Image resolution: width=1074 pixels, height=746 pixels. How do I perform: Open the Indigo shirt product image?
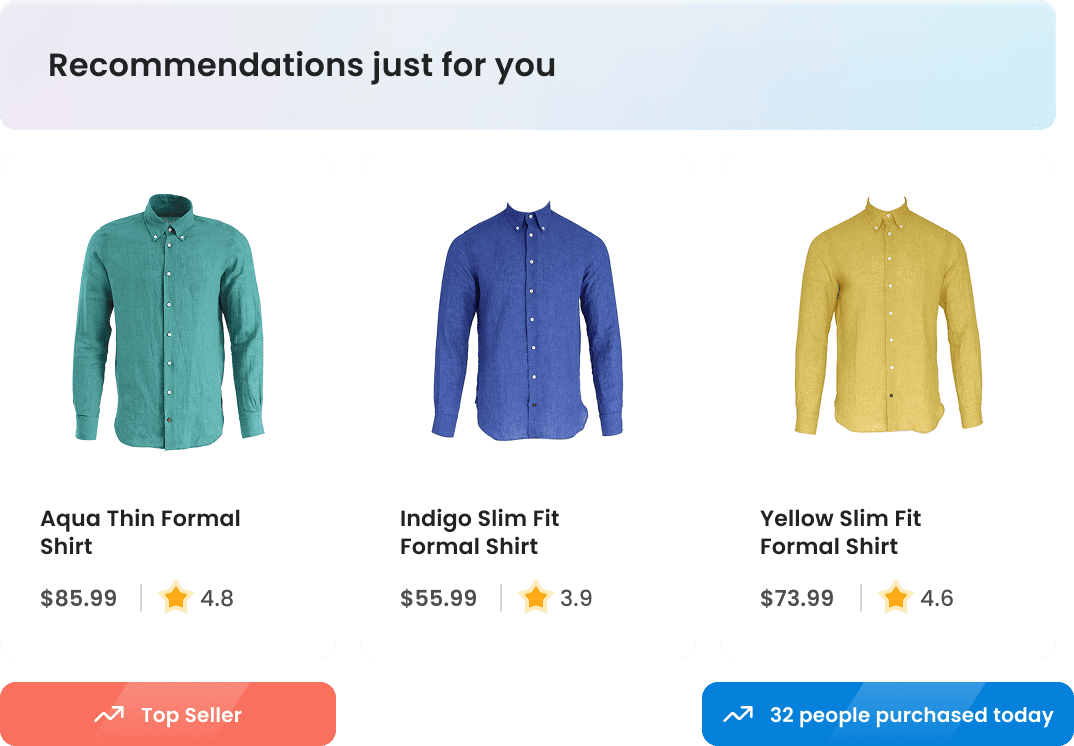[527, 320]
